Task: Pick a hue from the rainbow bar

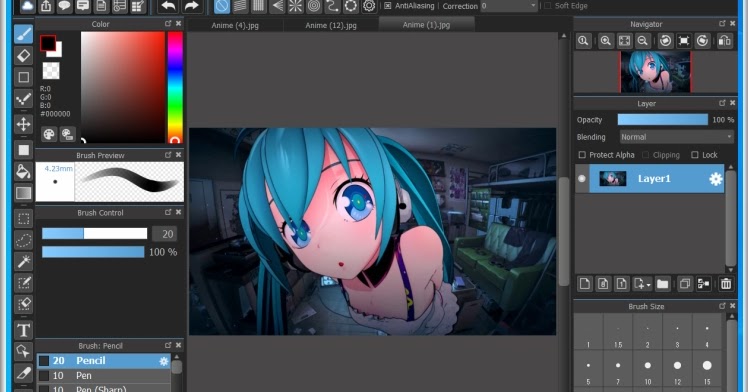Action: pos(175,86)
